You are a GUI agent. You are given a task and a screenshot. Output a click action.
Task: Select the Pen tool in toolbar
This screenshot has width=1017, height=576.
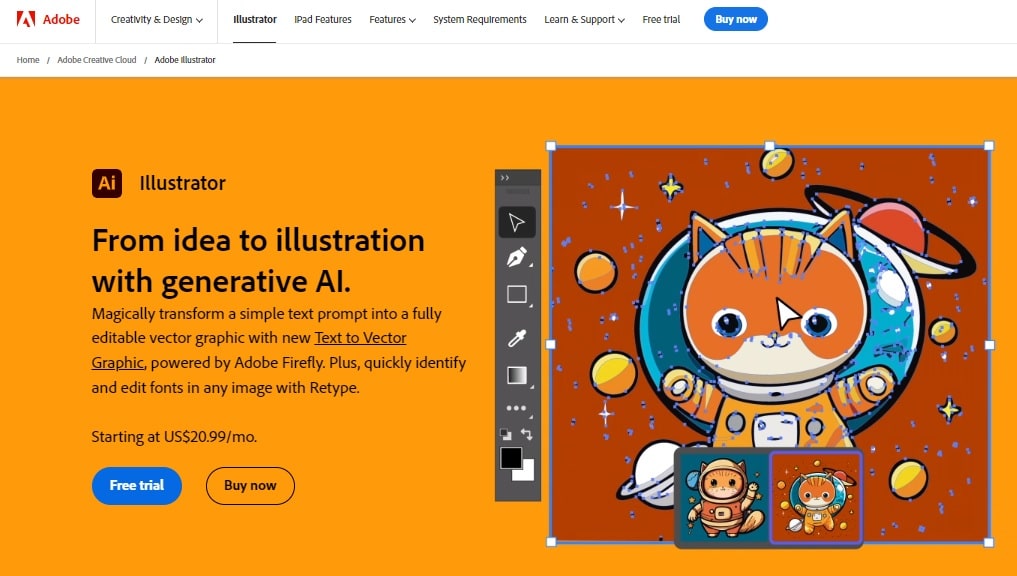click(517, 258)
